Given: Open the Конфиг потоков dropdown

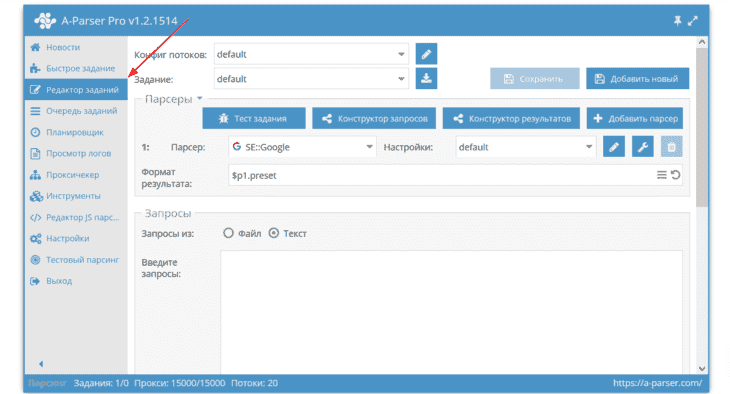Looking at the screenshot, I should tap(311, 54).
